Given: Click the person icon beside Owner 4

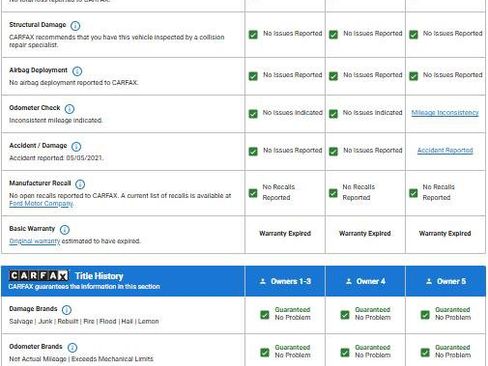Looking at the screenshot, I should coord(349,281).
